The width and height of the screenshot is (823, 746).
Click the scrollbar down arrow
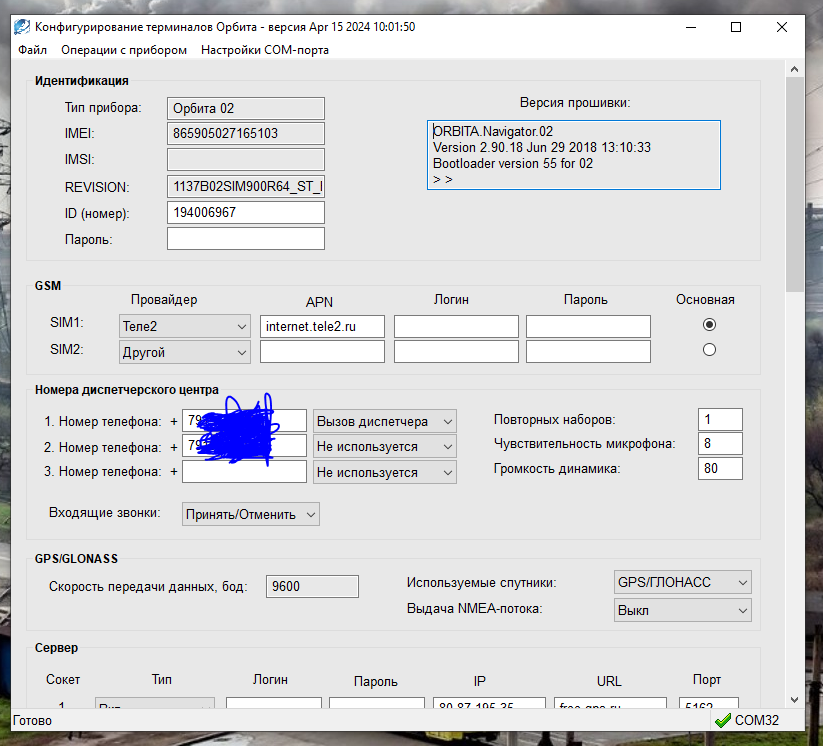(x=795, y=700)
